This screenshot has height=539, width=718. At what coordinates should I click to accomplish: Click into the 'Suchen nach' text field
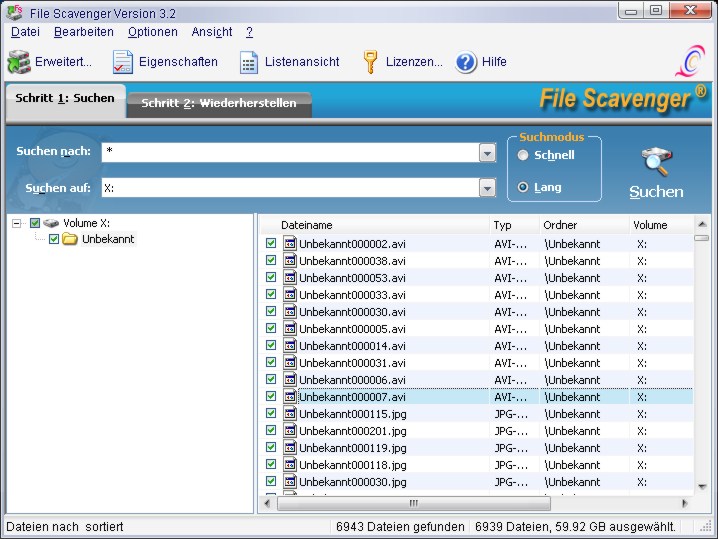[290, 152]
